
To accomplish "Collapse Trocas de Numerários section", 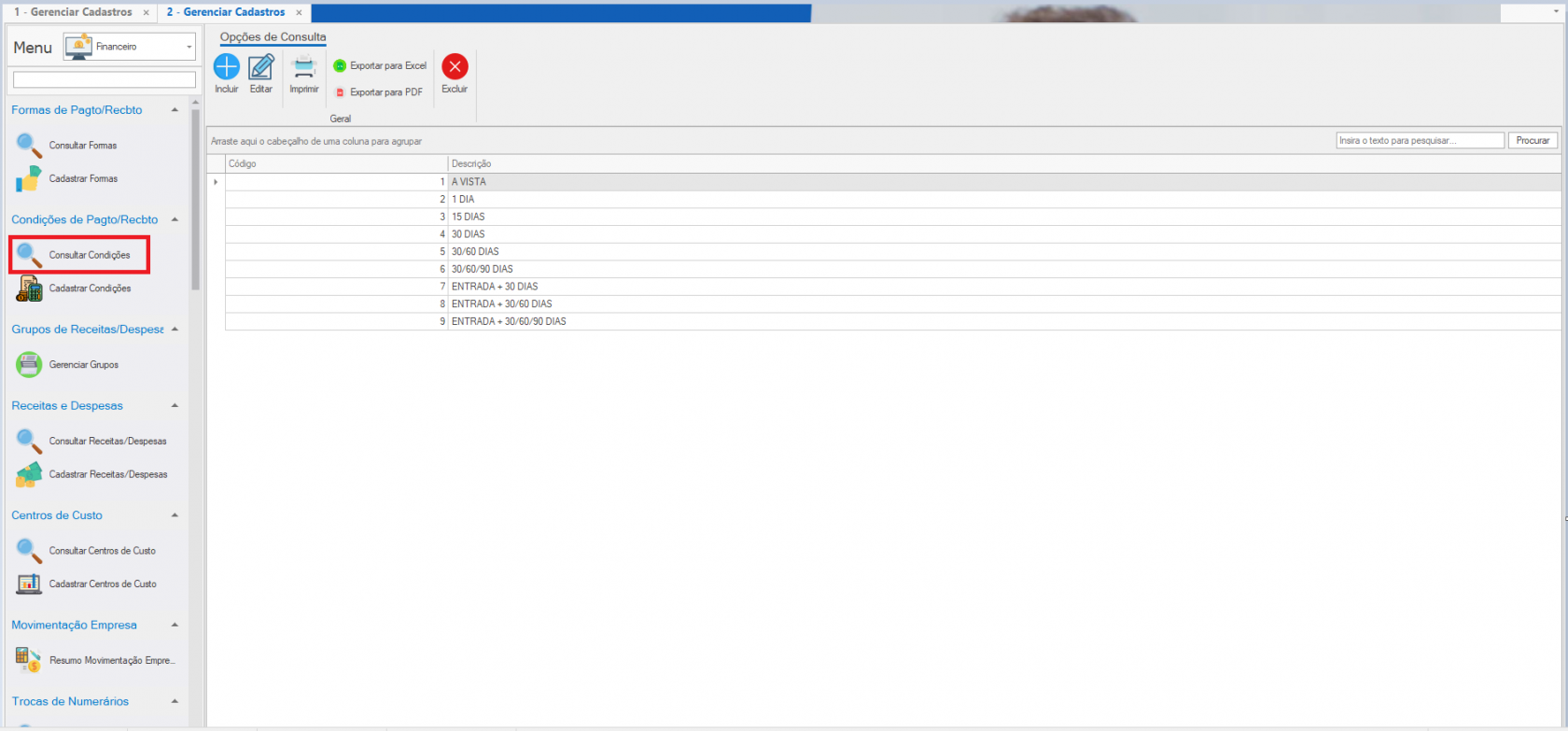I will pyautogui.click(x=175, y=701).
